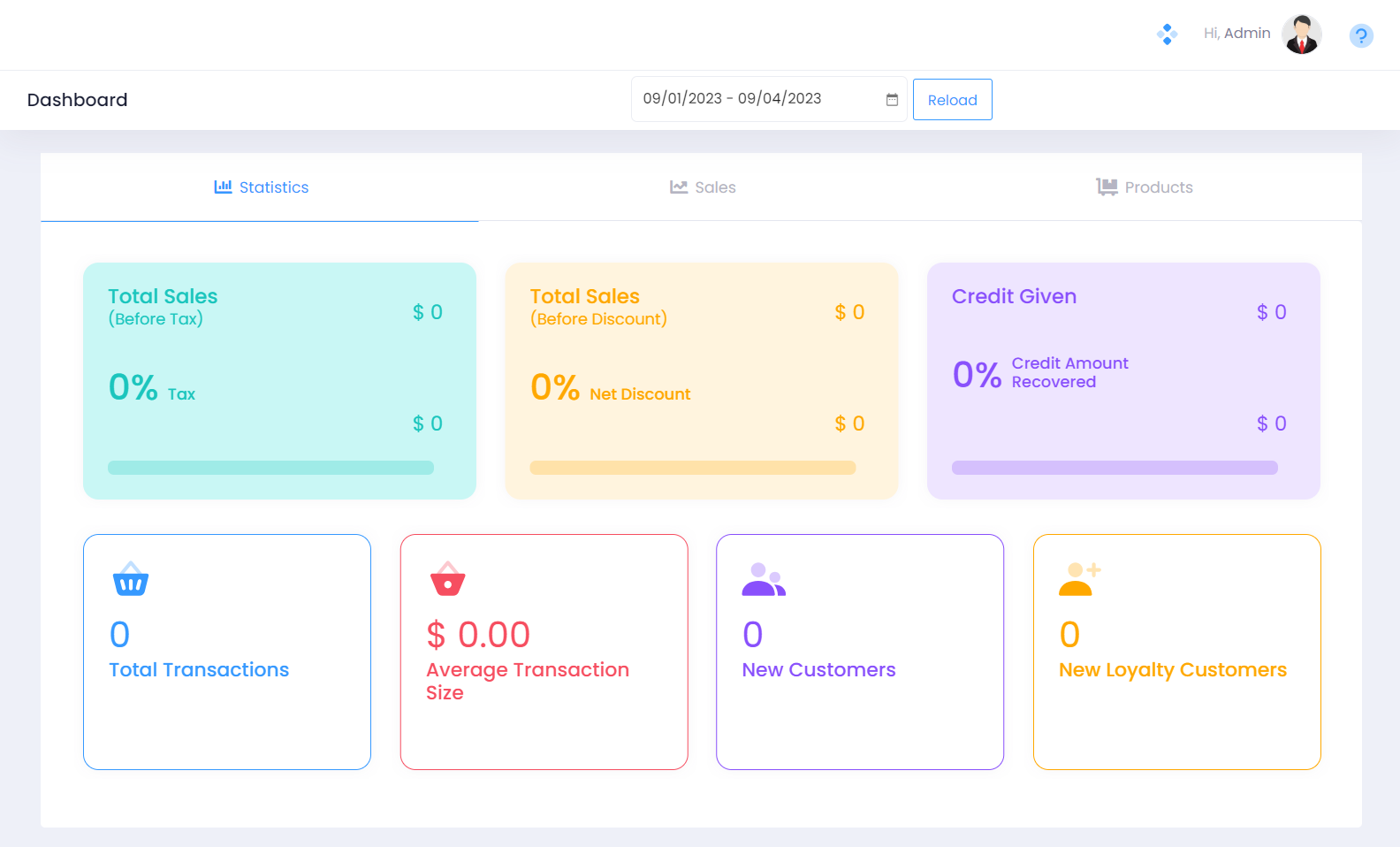
Task: Click the orange Net Discount progress bar
Action: click(x=693, y=468)
